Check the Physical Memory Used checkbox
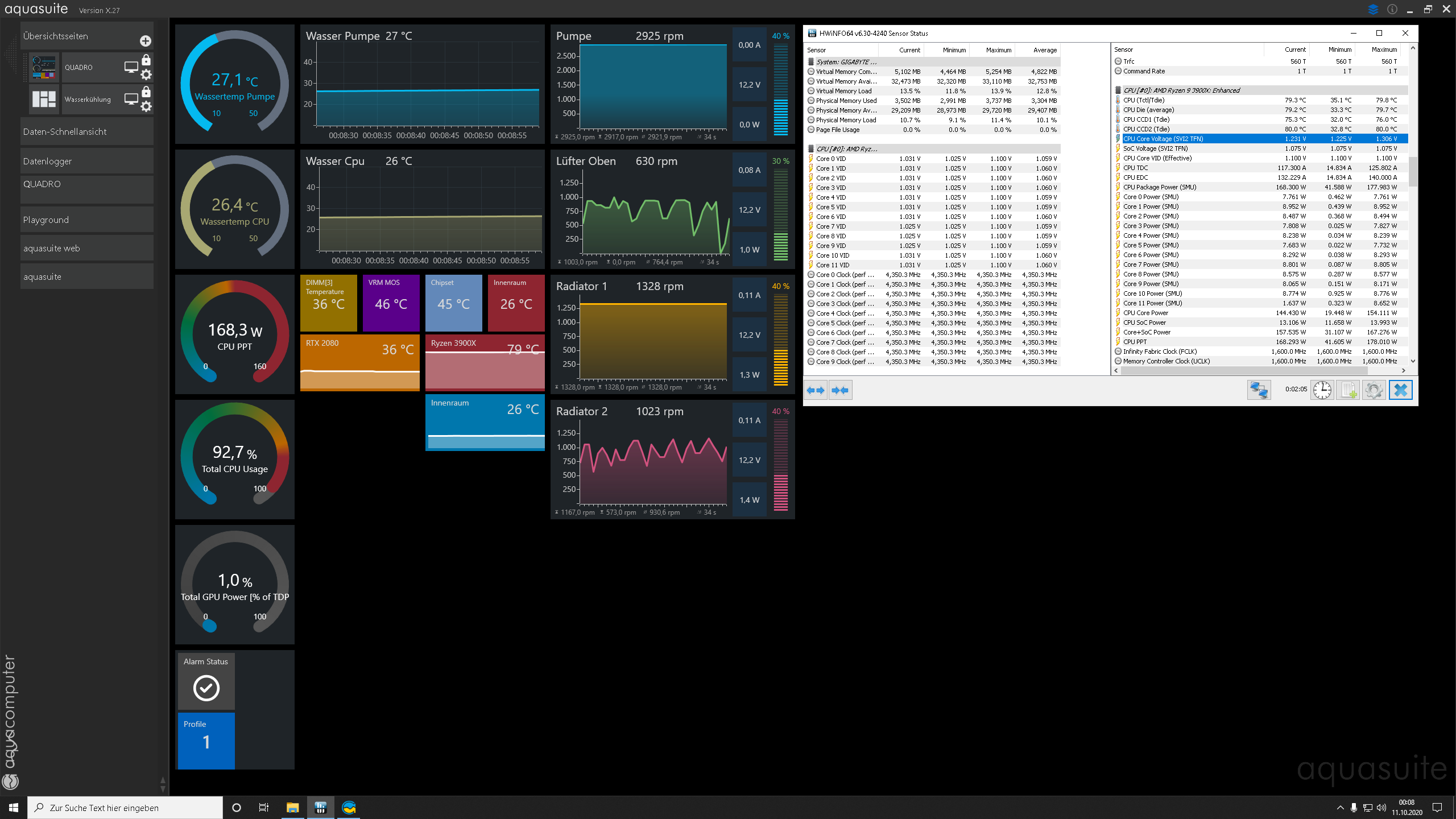Screen dimensions: 1456x819 (812, 100)
